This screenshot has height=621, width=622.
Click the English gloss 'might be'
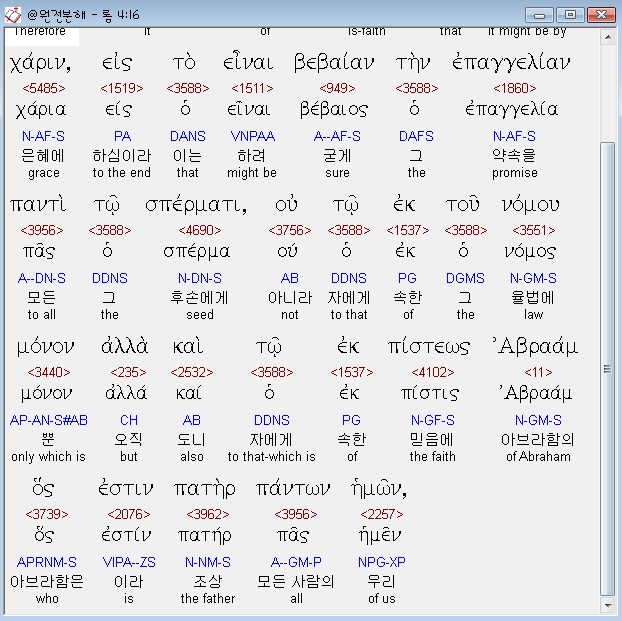252,173
